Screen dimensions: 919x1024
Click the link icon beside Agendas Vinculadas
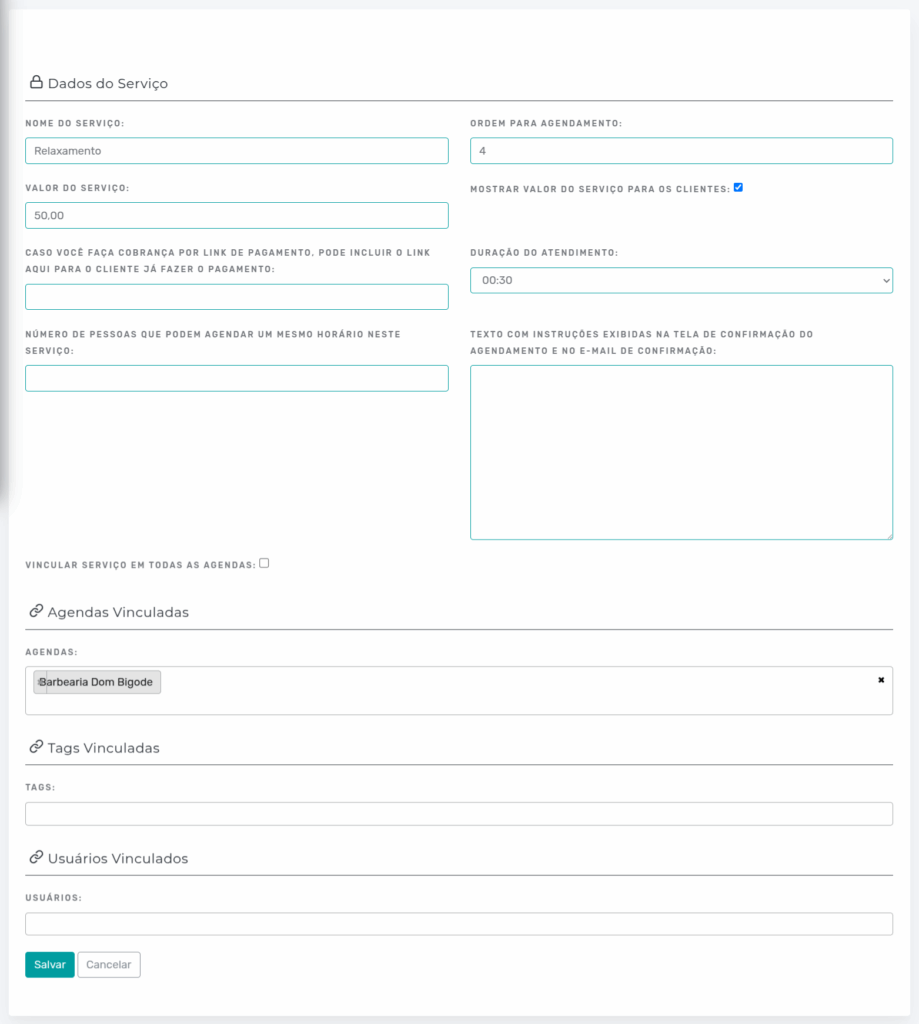[36, 611]
